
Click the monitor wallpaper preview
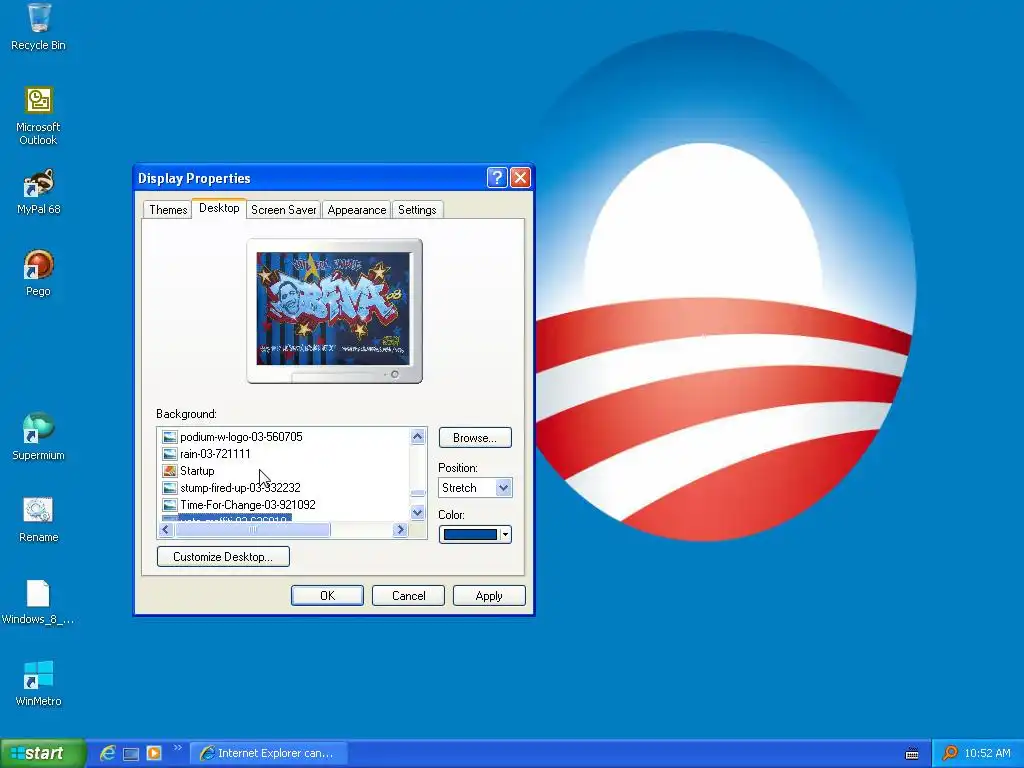(x=334, y=308)
